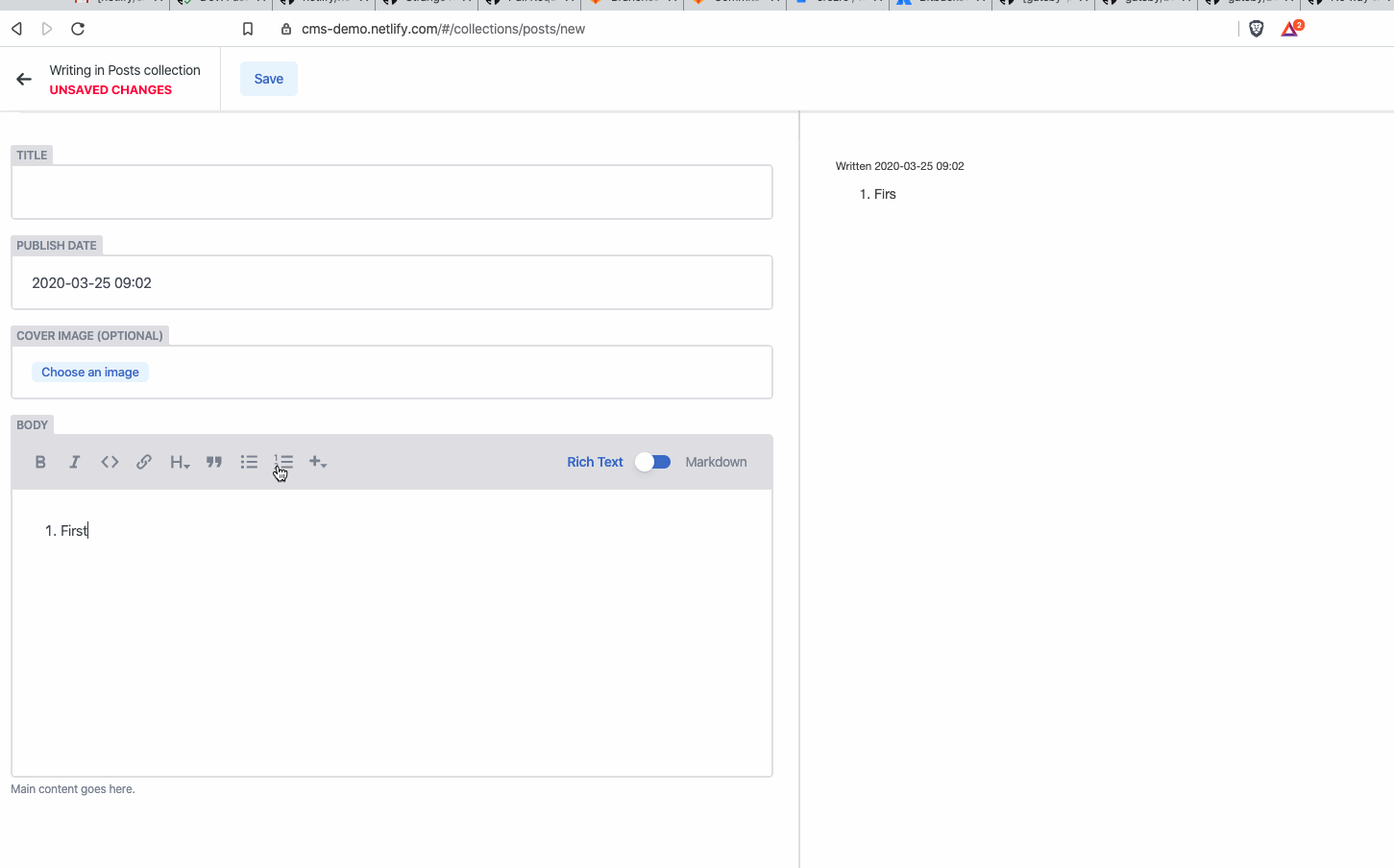Click the UNSAVED CHANGES status text
1394x868 pixels.
[110, 90]
